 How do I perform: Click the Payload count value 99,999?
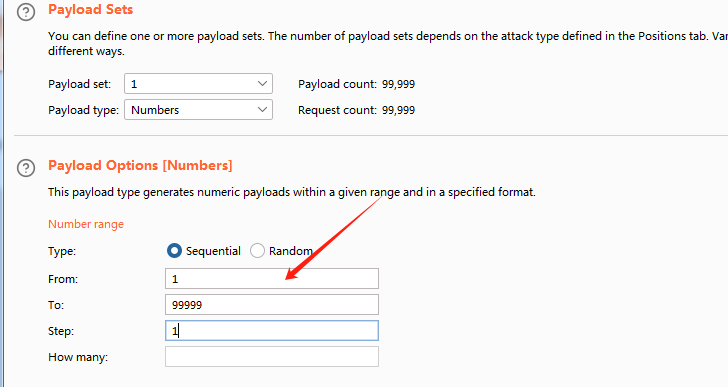(398, 84)
